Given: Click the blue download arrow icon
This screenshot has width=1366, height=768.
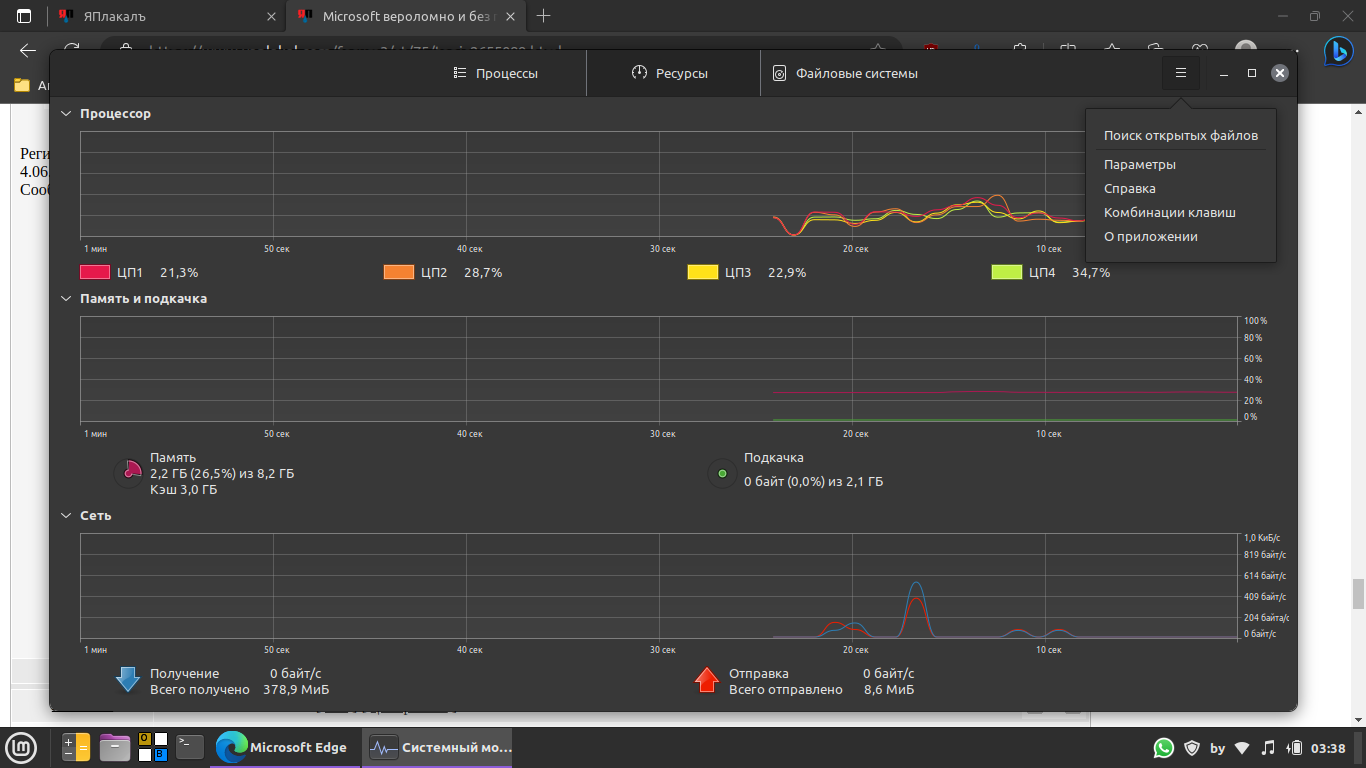Looking at the screenshot, I should coord(127,680).
